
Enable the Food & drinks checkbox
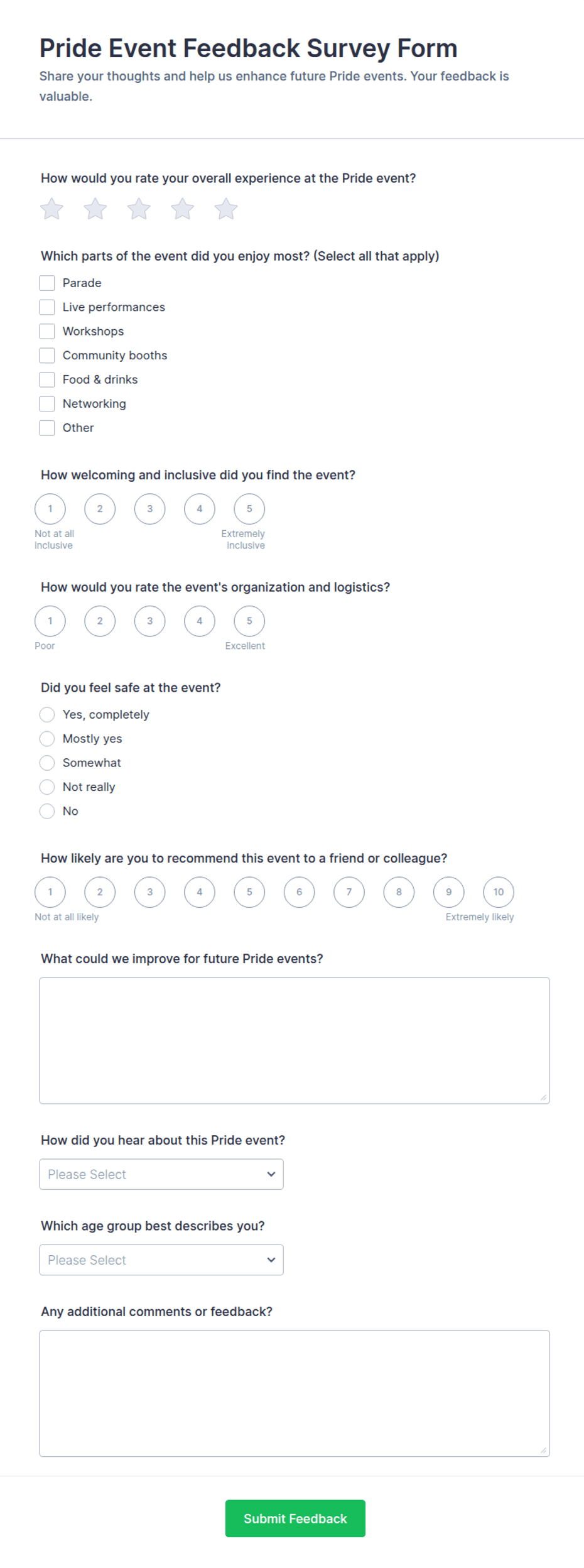coord(47,379)
